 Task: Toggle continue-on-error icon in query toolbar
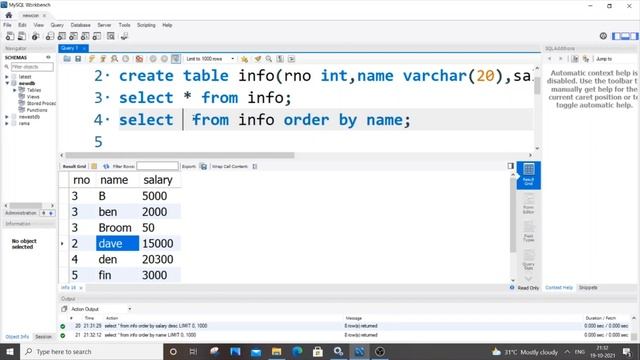pyautogui.click(x=139, y=59)
